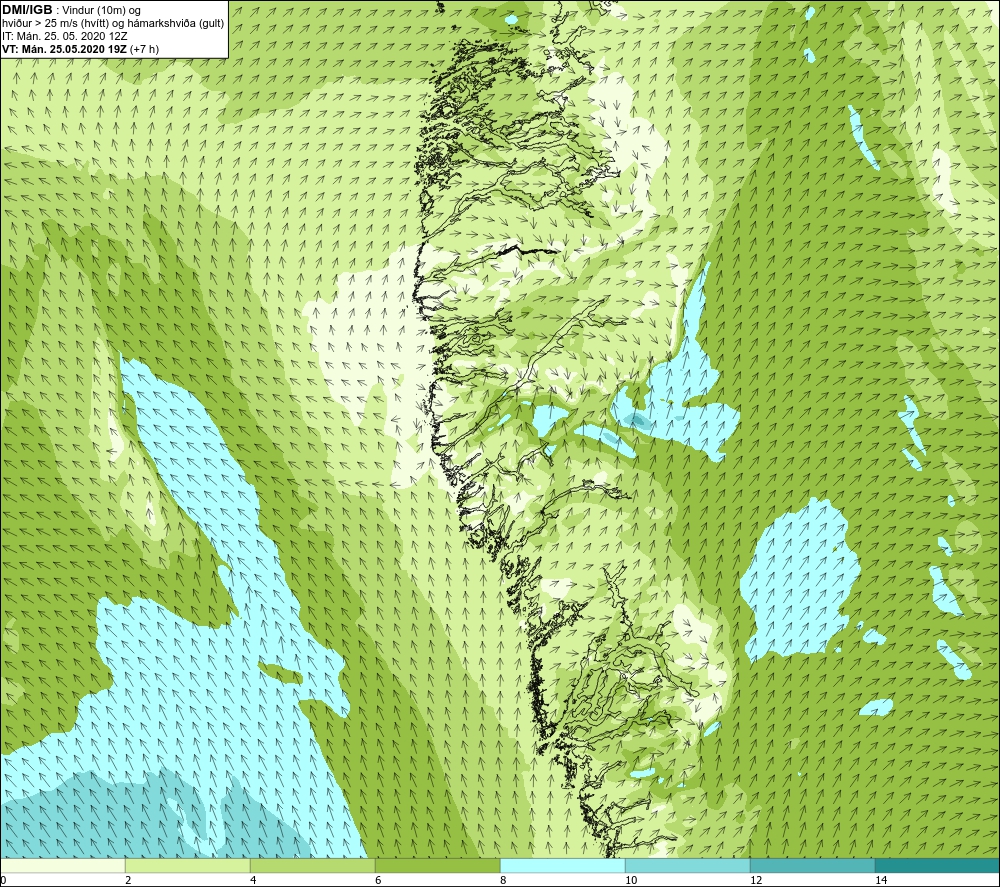Click the 10–12 m/s cyan legend swatch
This screenshot has height=887, width=1000.
(688, 866)
